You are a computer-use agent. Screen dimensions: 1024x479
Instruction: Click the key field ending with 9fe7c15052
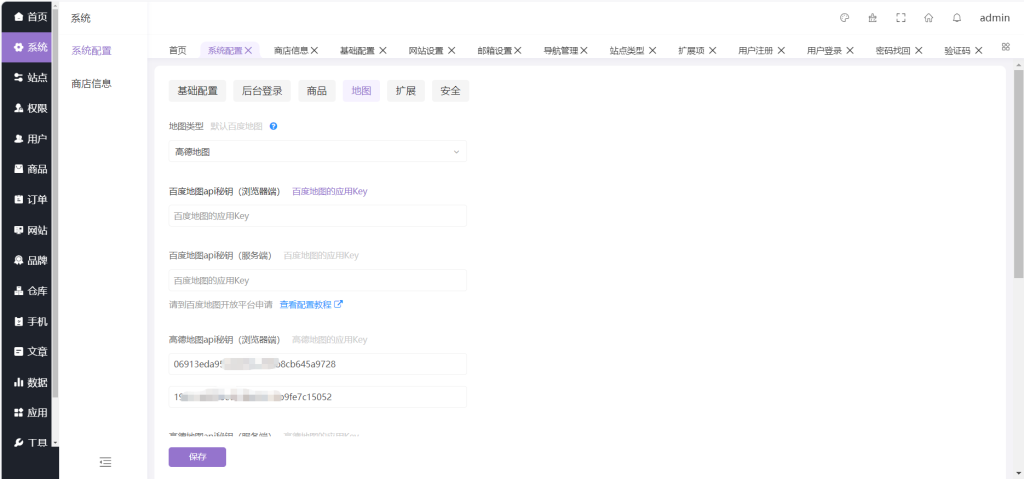317,397
